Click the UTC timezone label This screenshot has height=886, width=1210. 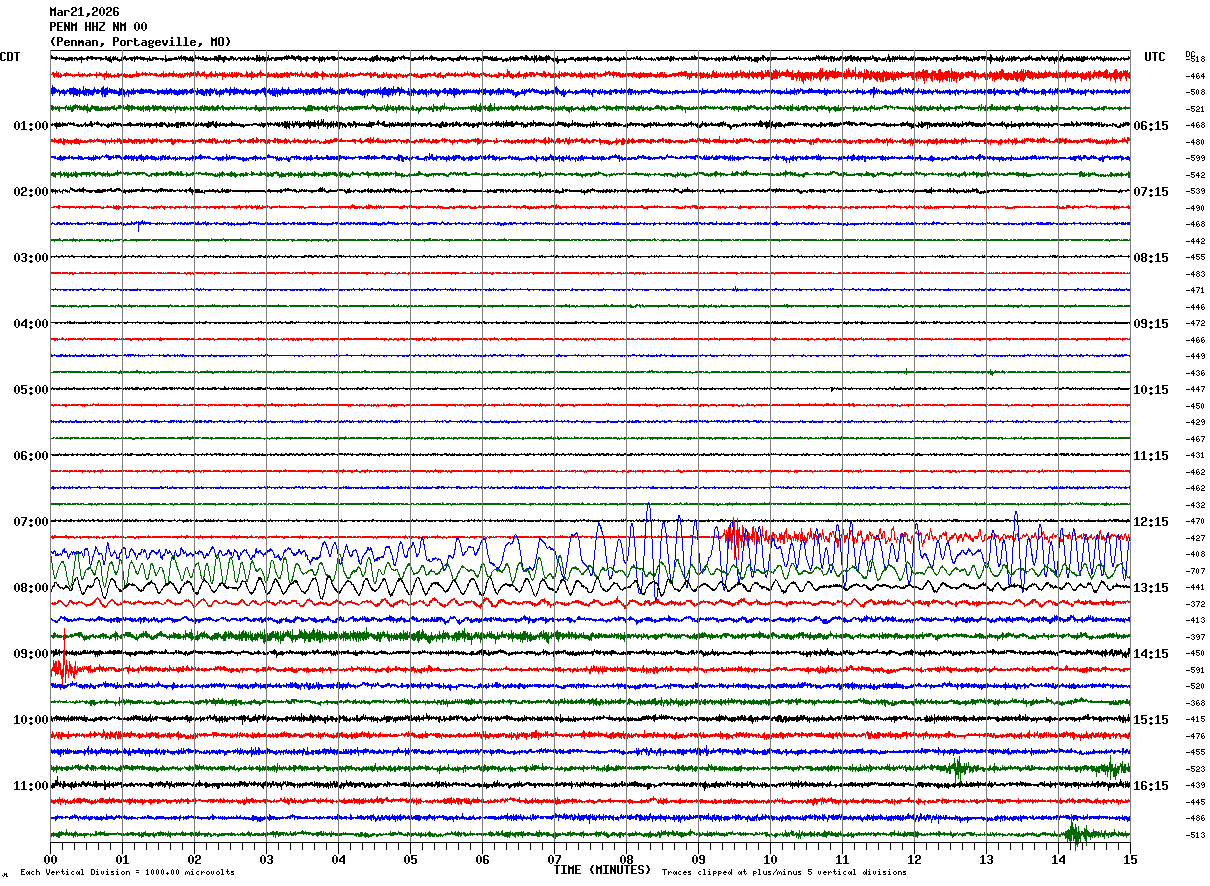1155,57
